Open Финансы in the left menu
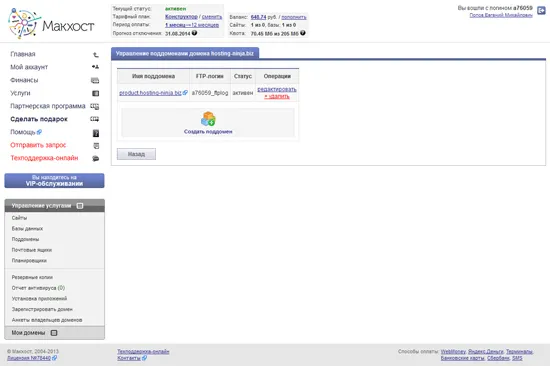The image size is (550, 366). click(x=24, y=80)
